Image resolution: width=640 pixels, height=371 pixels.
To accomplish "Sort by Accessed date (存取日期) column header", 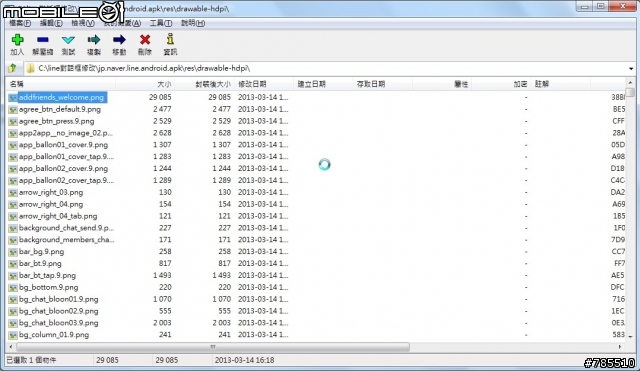I will pyautogui.click(x=382, y=84).
